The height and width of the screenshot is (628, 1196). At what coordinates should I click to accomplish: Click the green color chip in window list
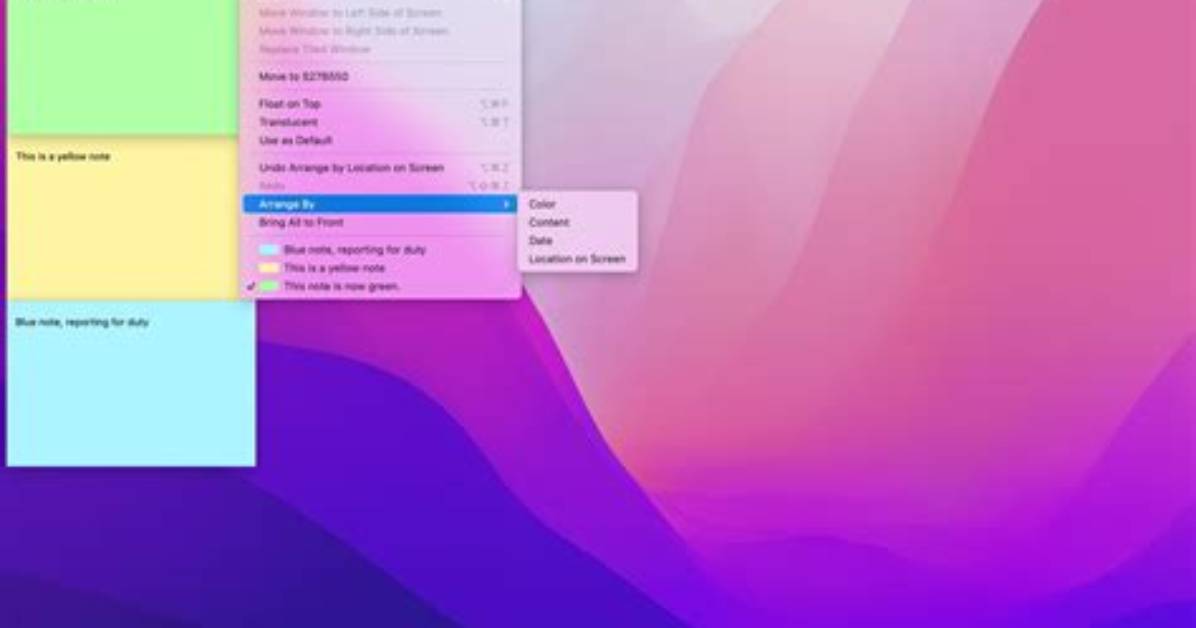tap(268, 286)
